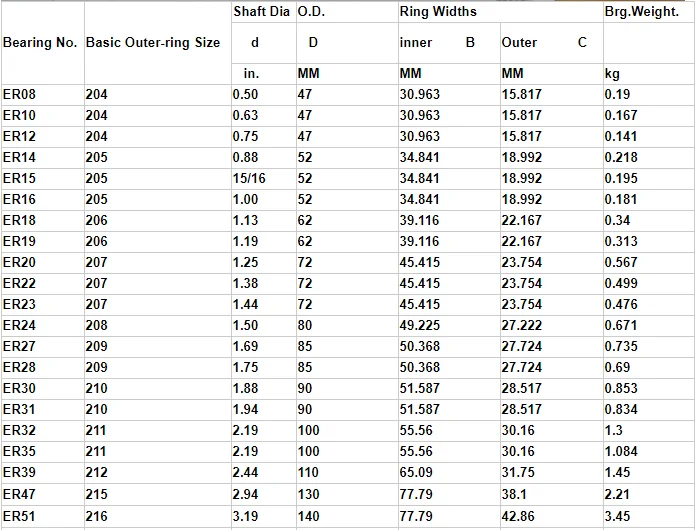Image resolution: width=695 pixels, height=530 pixels.
Task: Select the Brg.Weight. column header
Action: (642, 12)
